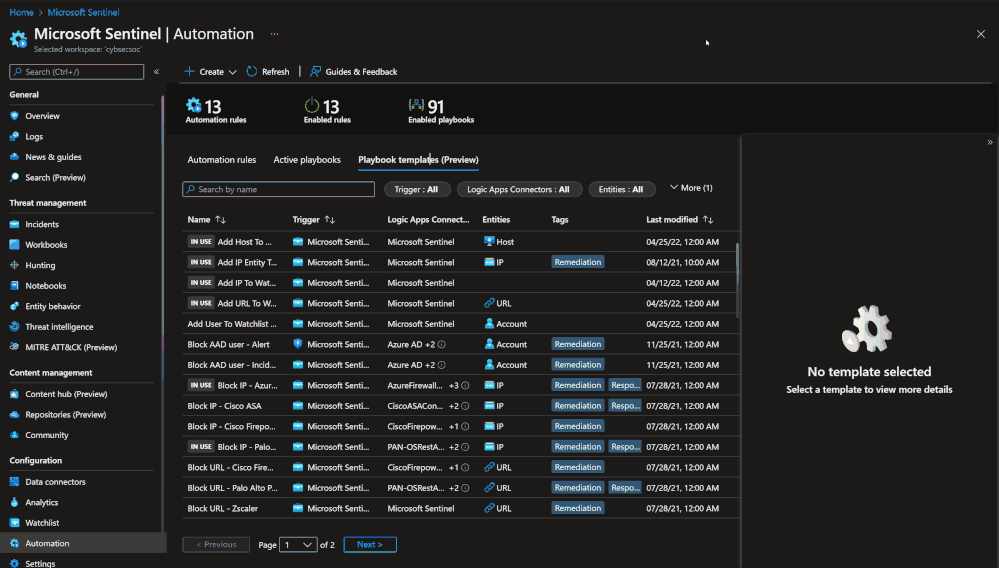Select Entity behavior icon
The height and width of the screenshot is (568, 999).
click(15, 306)
